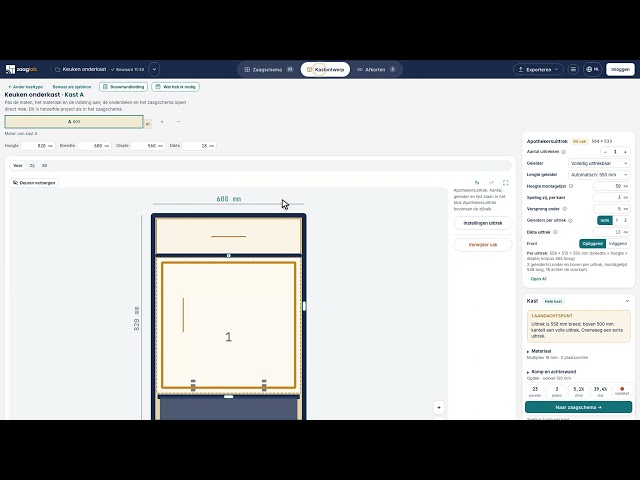Open the Bouwhandleiding guide

124,87
